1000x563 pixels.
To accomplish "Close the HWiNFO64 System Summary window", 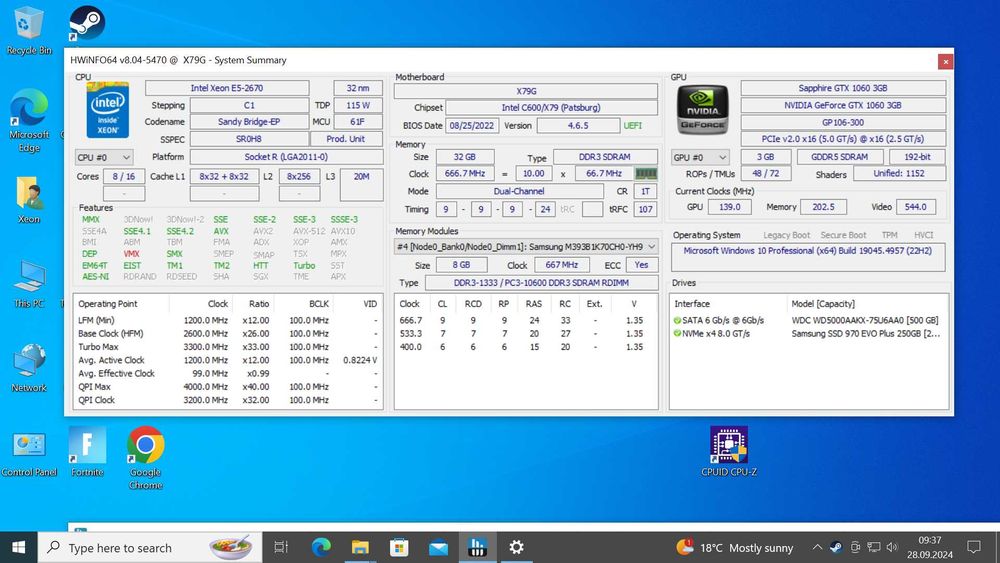I will point(945,61).
